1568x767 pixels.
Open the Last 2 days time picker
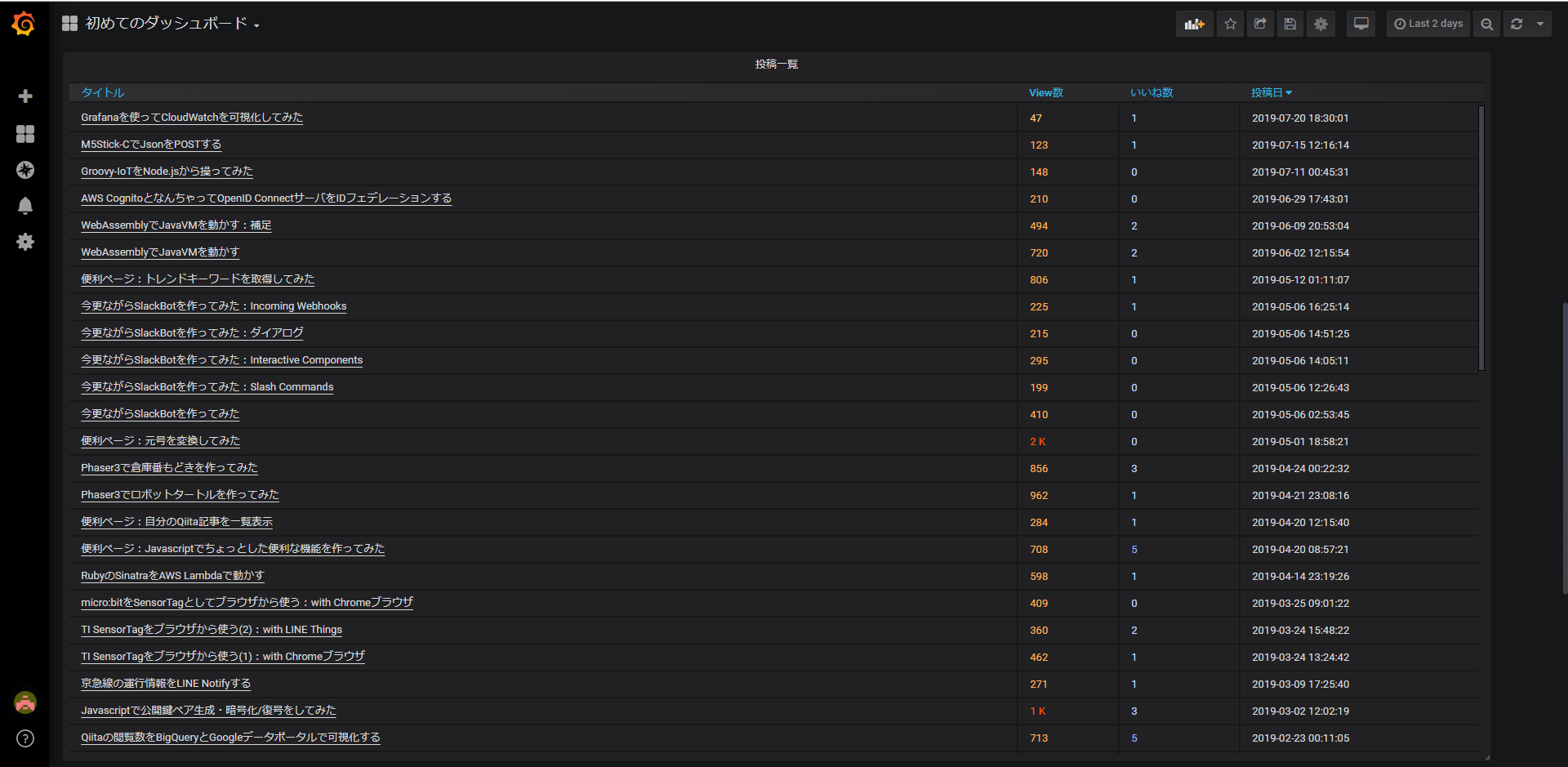[1428, 24]
